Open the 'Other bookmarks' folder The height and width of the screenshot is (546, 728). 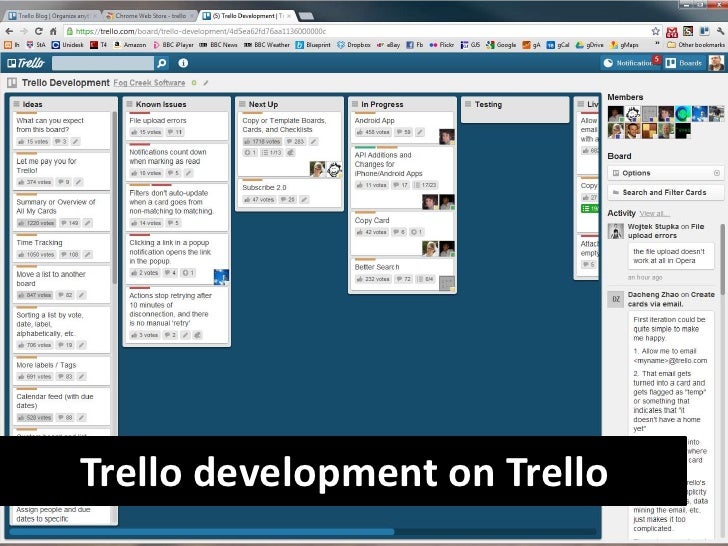click(x=696, y=45)
